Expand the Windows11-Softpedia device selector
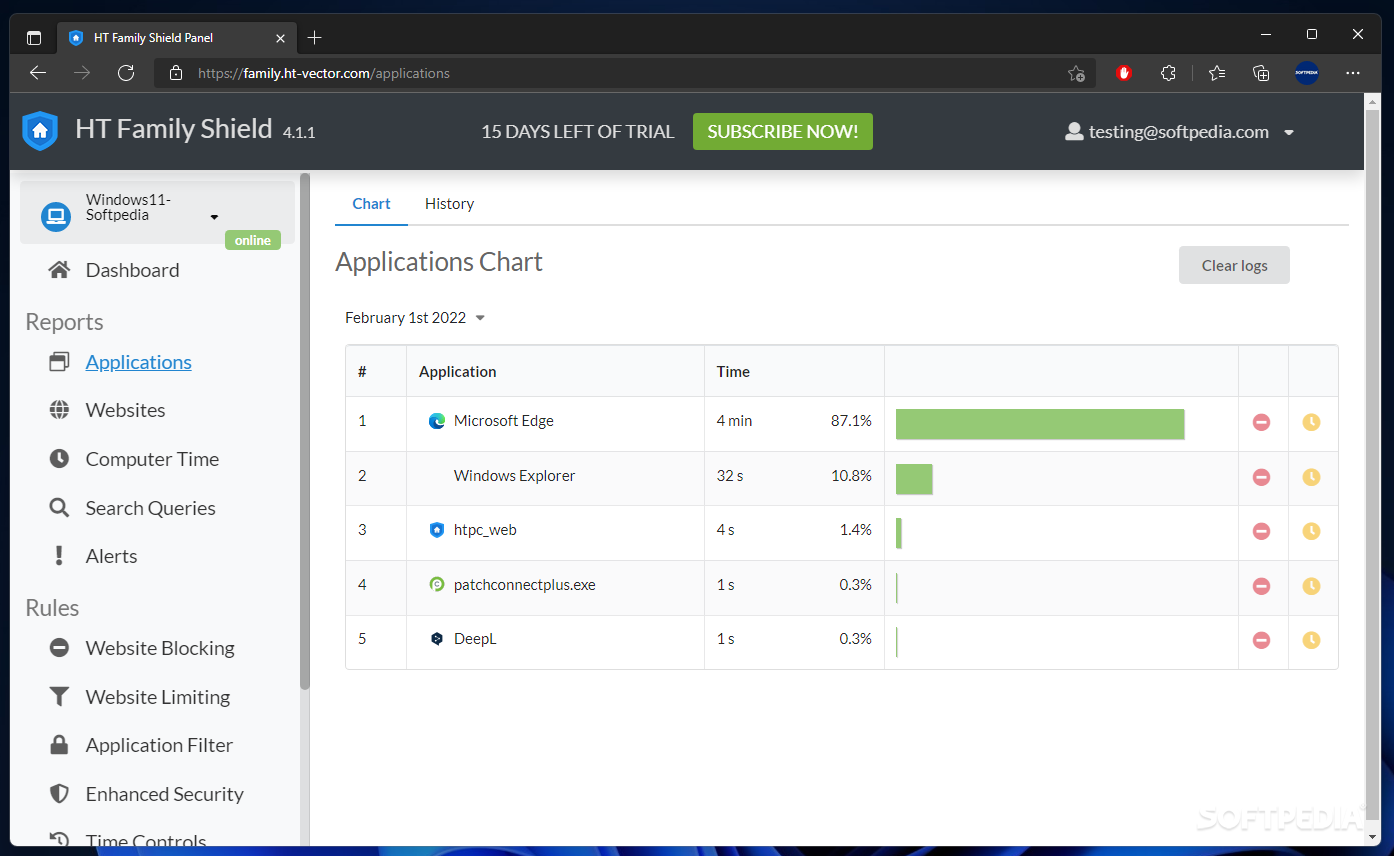 point(157,211)
